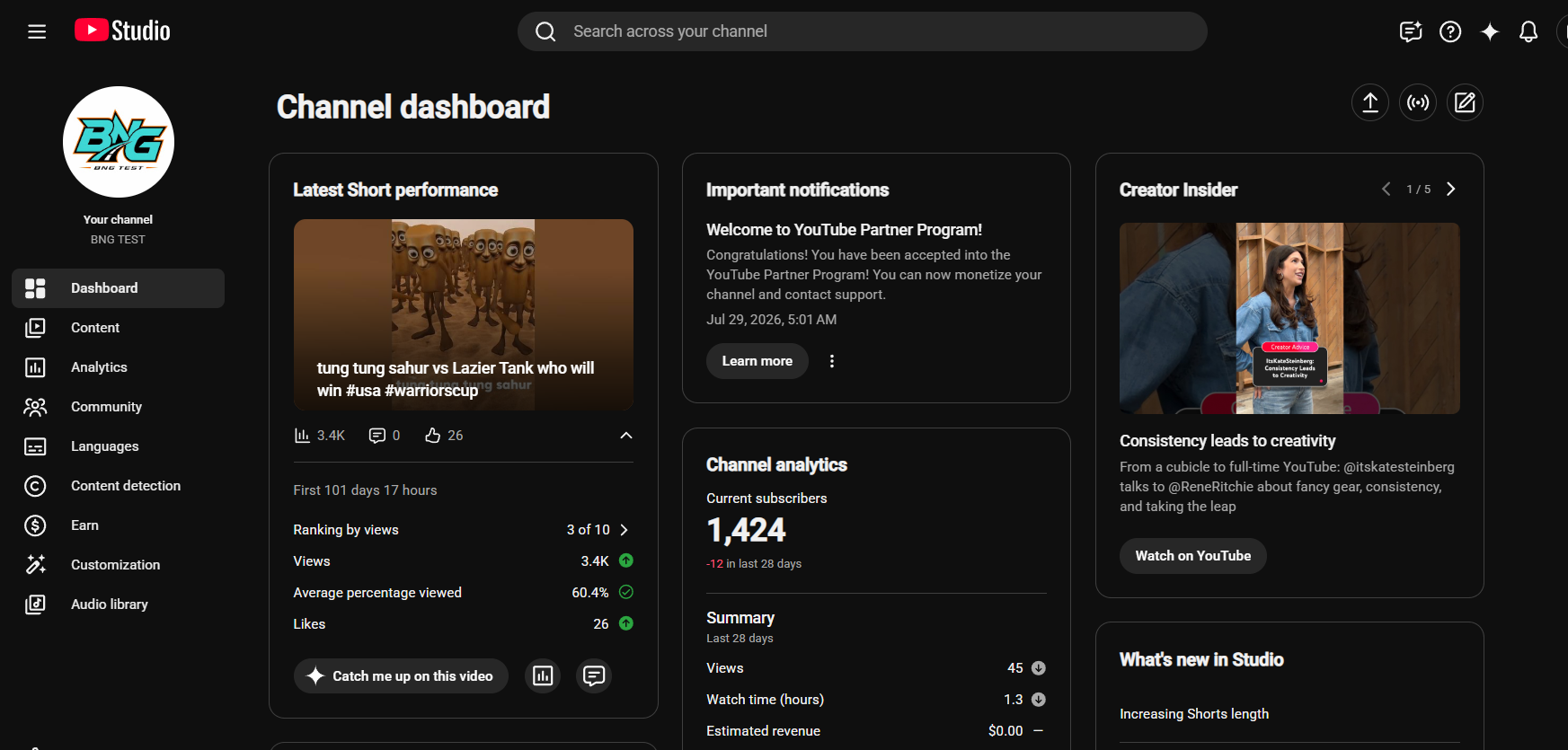Image resolution: width=1568 pixels, height=750 pixels.
Task: Click the green up arrow beside Views 3.4K
Action: pyautogui.click(x=626, y=560)
